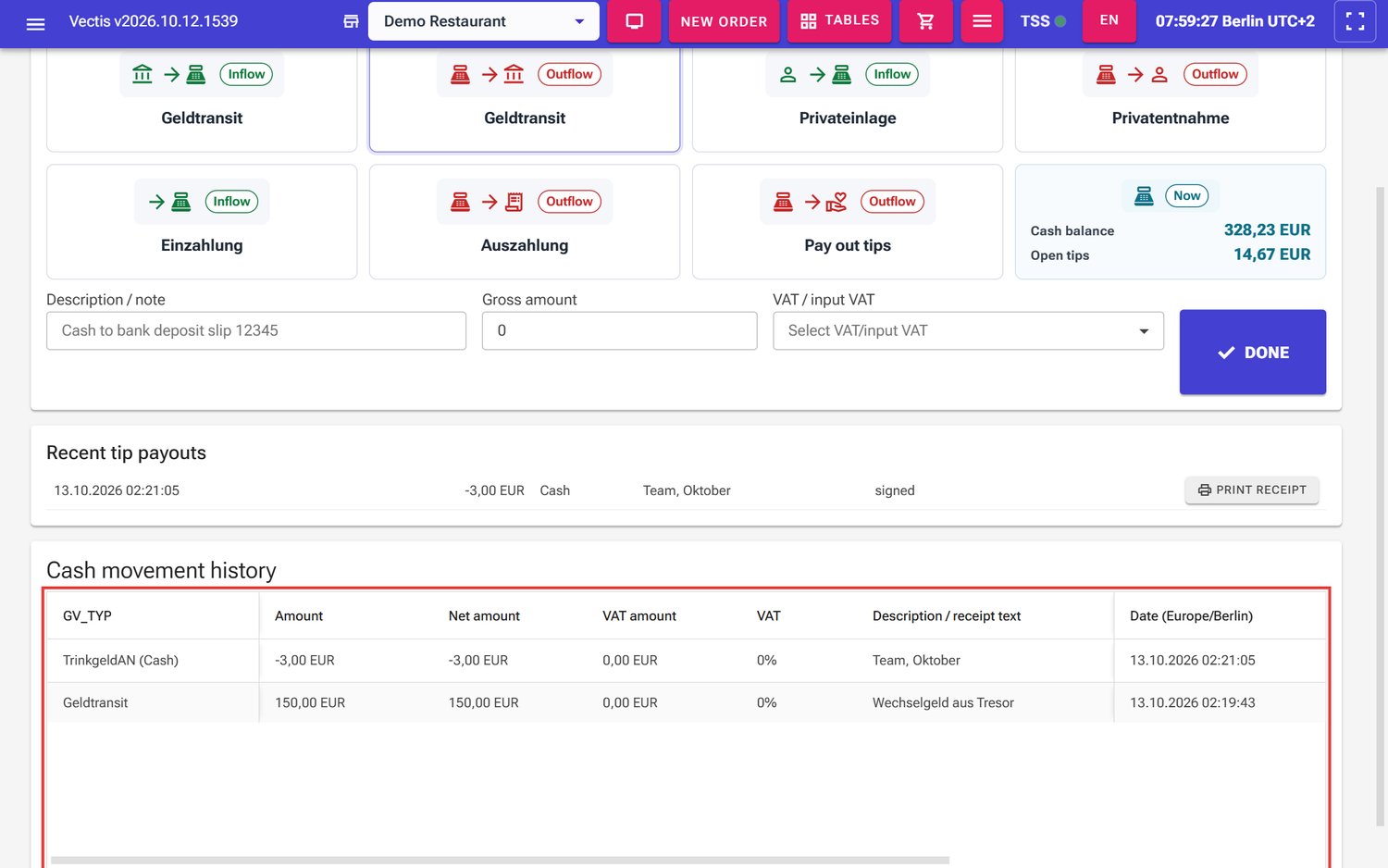
Task: Choose the Pay out tips card
Action: pos(848,222)
